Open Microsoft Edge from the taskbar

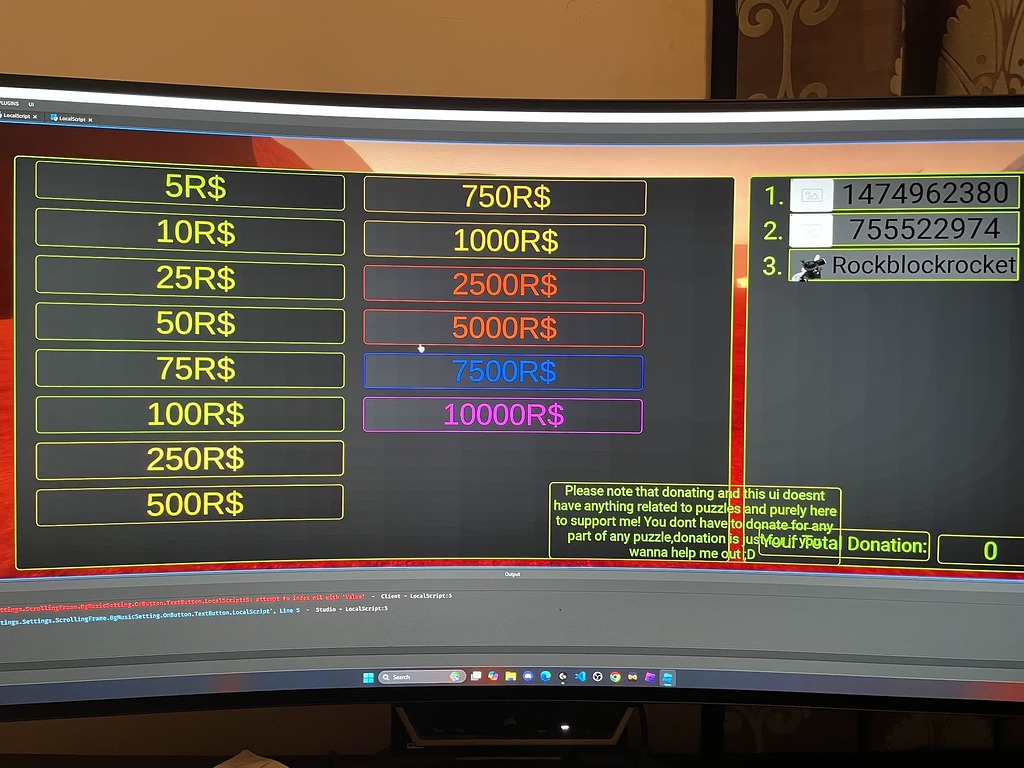pyautogui.click(x=545, y=677)
